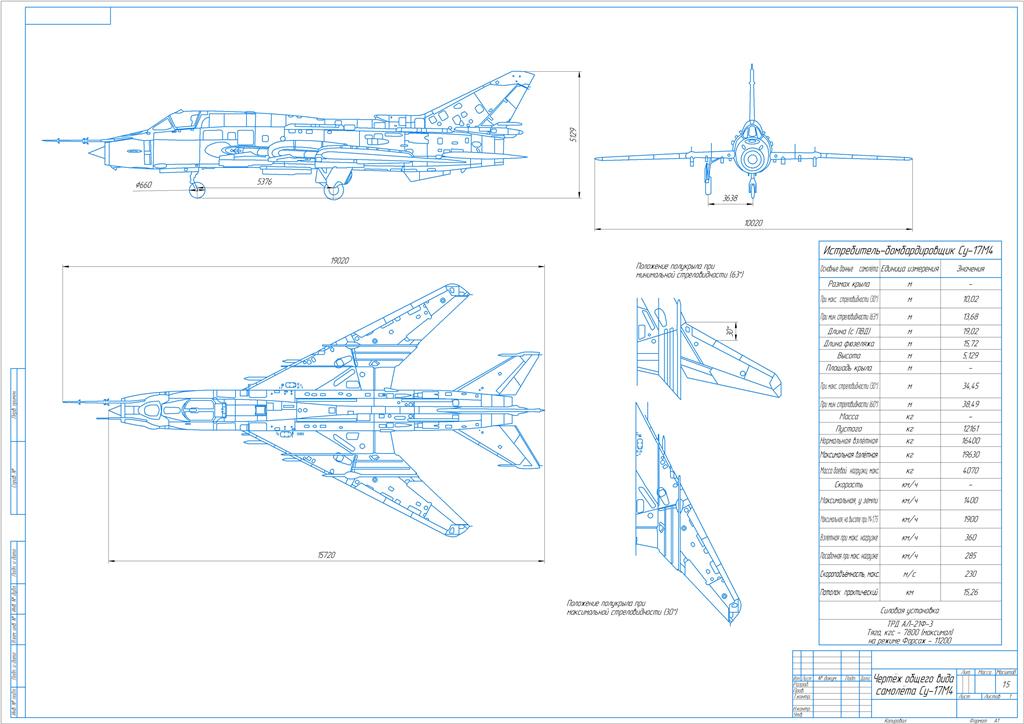This screenshot has height=724, width=1024.
Task: Click the 15720 fuselage length dimension
Action: [327, 555]
